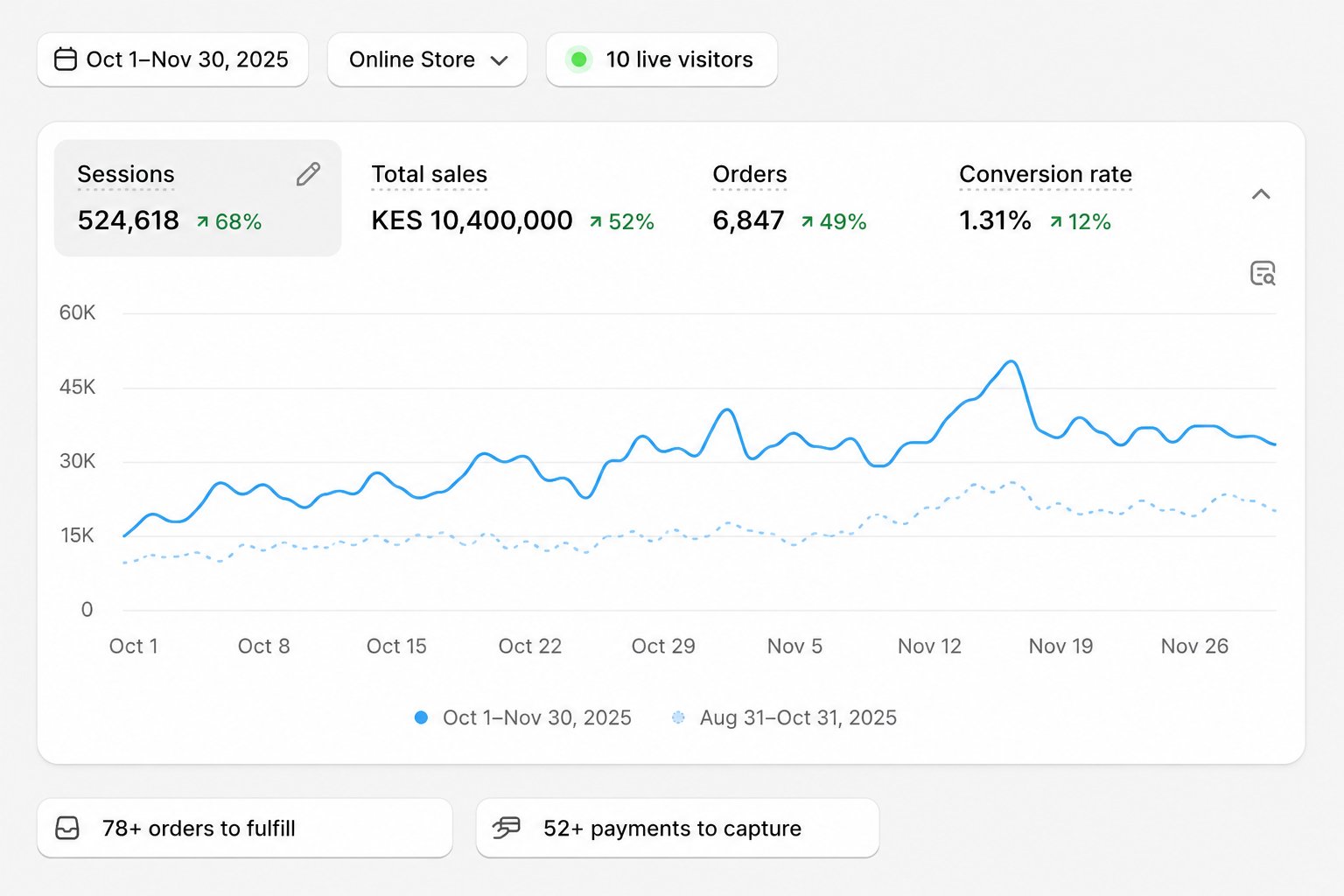The width and height of the screenshot is (1344, 896).
Task: Select the Conversion rate metric tab
Action: pos(1046,198)
